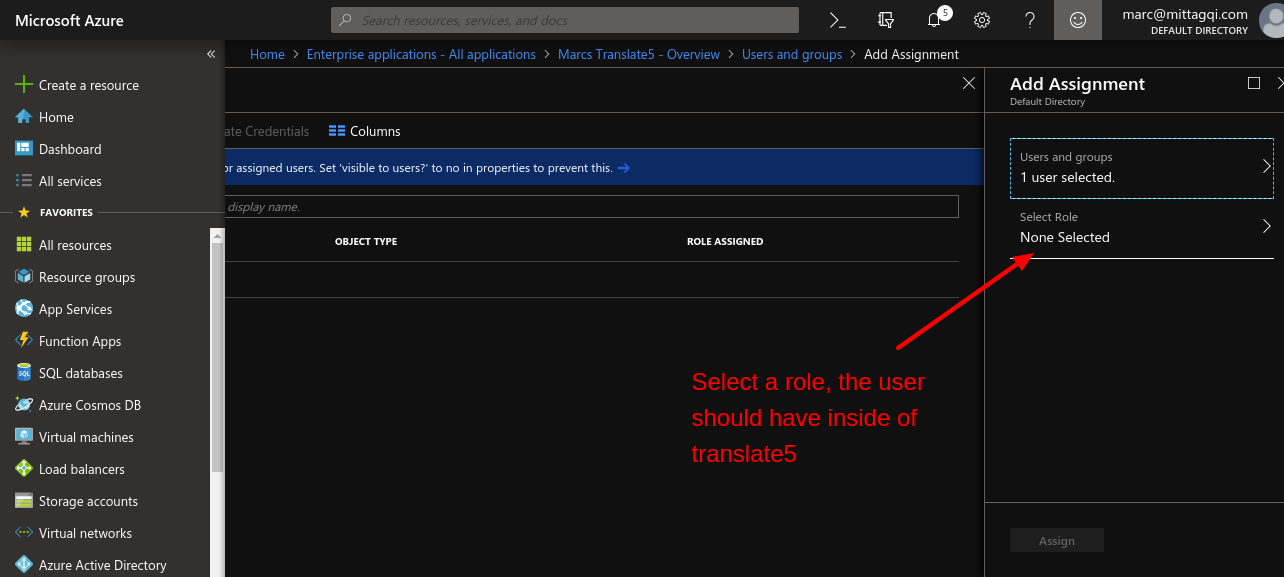Click the App Services globe icon
Viewport: 1284px width, 577px height.
click(x=24, y=309)
